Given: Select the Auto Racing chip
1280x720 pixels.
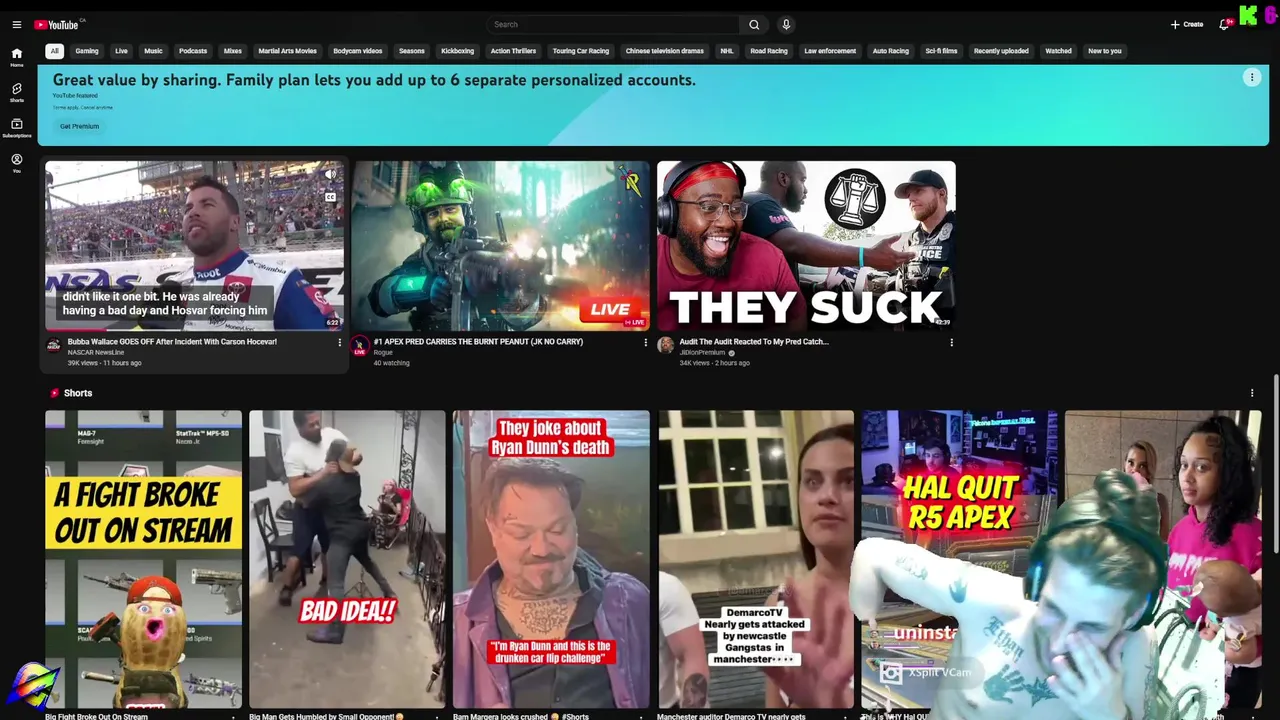Looking at the screenshot, I should [891, 51].
